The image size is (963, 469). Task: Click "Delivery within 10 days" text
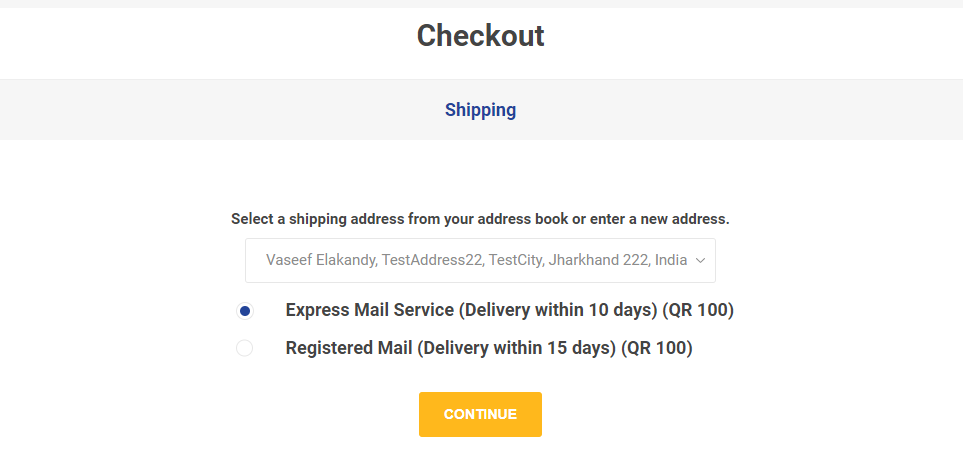coord(559,310)
